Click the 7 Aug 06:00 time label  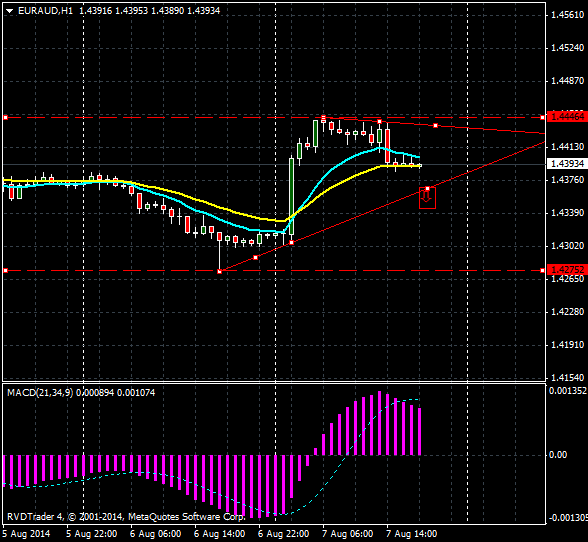pos(348,533)
